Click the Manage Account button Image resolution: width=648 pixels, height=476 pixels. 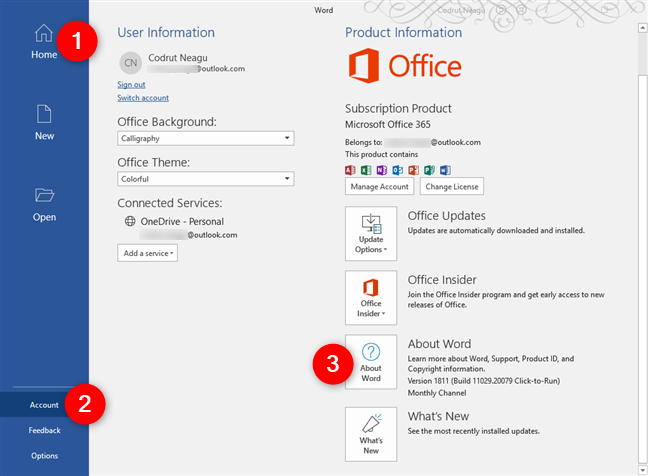click(x=379, y=186)
